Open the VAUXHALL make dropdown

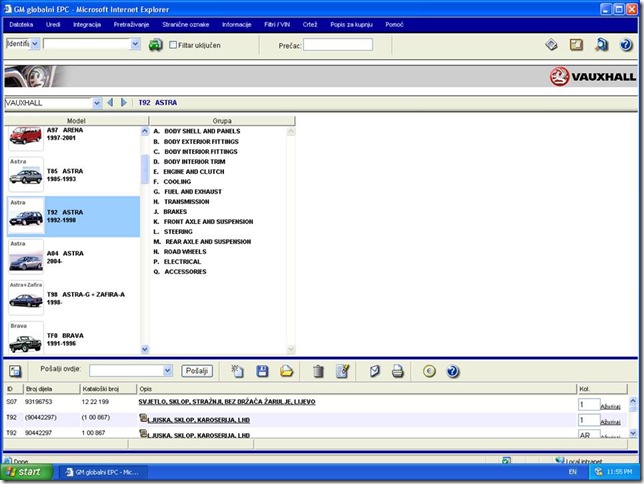97,103
